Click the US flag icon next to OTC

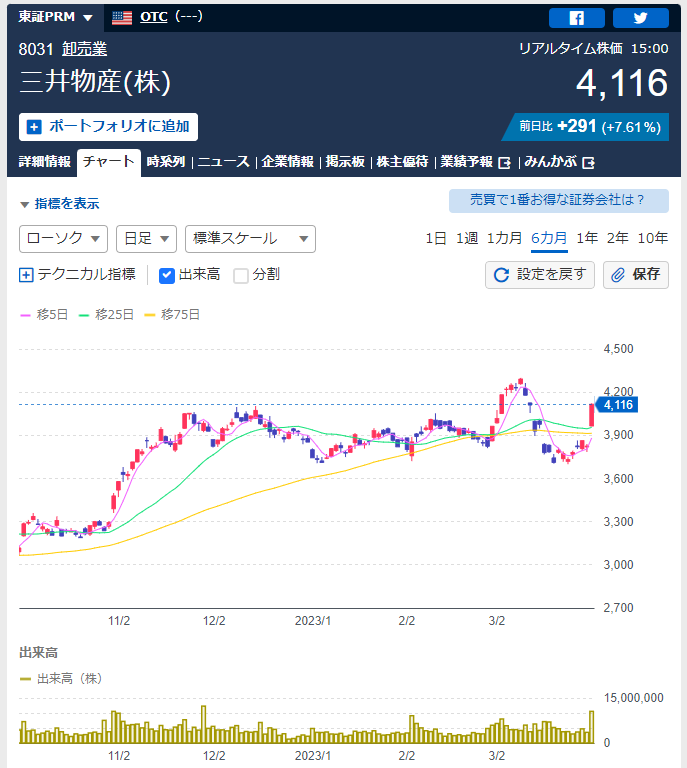pyautogui.click(x=122, y=18)
